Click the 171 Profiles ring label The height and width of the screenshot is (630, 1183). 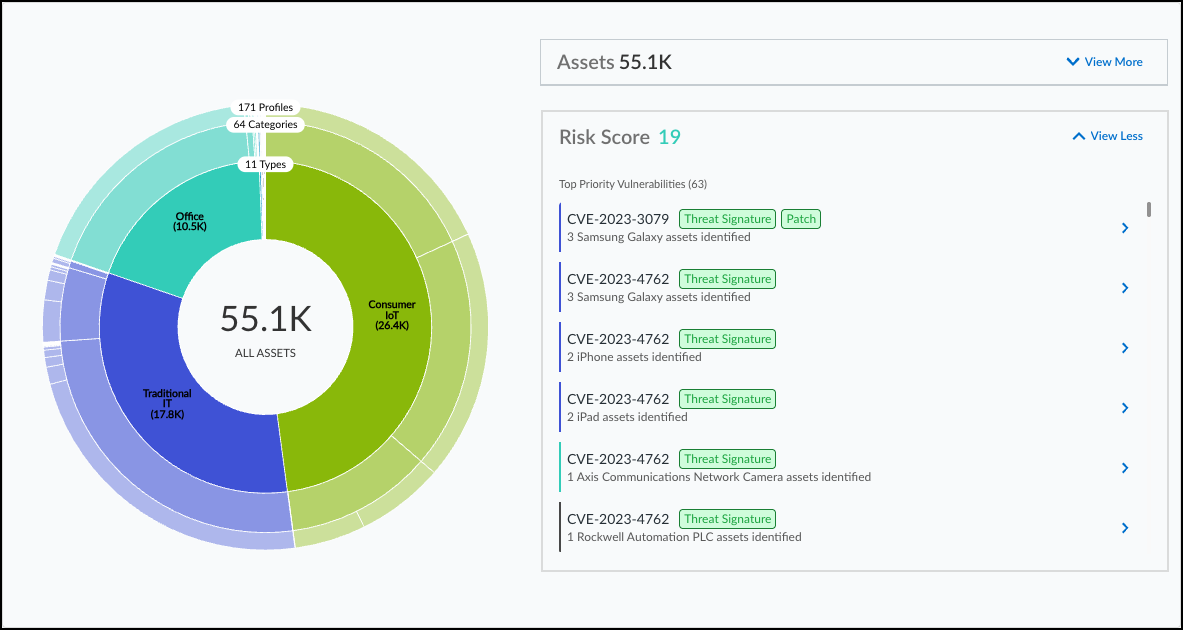265,107
